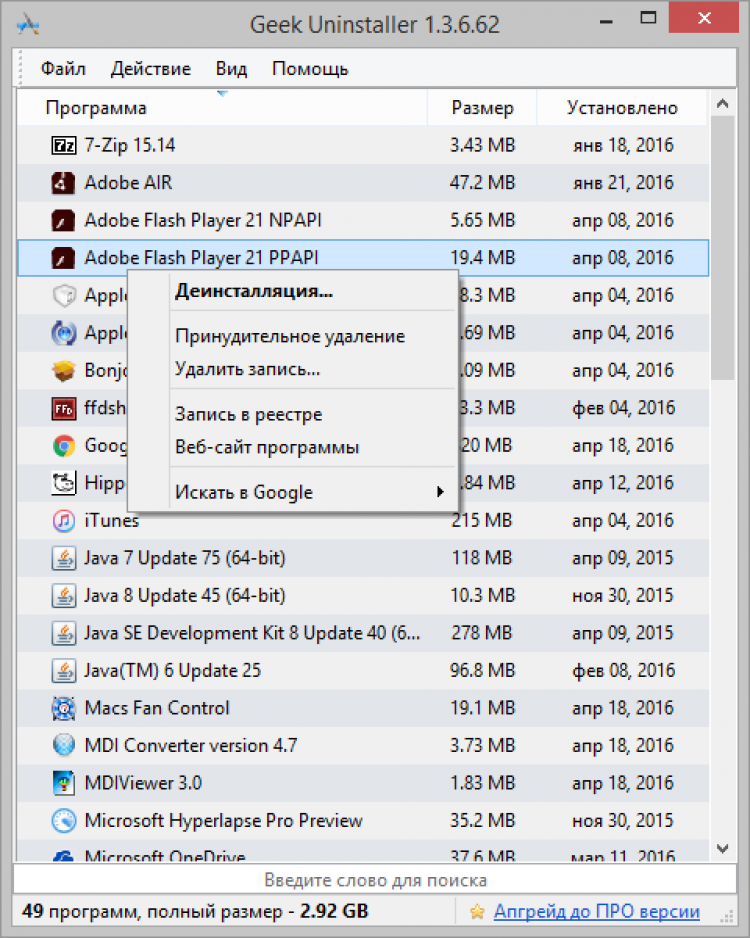750x938 pixels.
Task: Click the Java(TM) 6 Update 25 icon
Action: [63, 671]
